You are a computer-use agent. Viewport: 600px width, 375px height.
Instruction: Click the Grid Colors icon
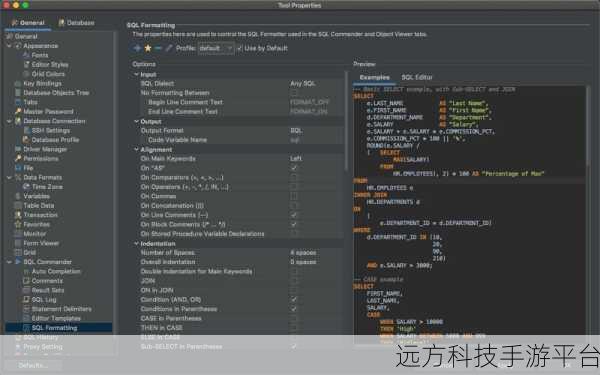(26, 74)
